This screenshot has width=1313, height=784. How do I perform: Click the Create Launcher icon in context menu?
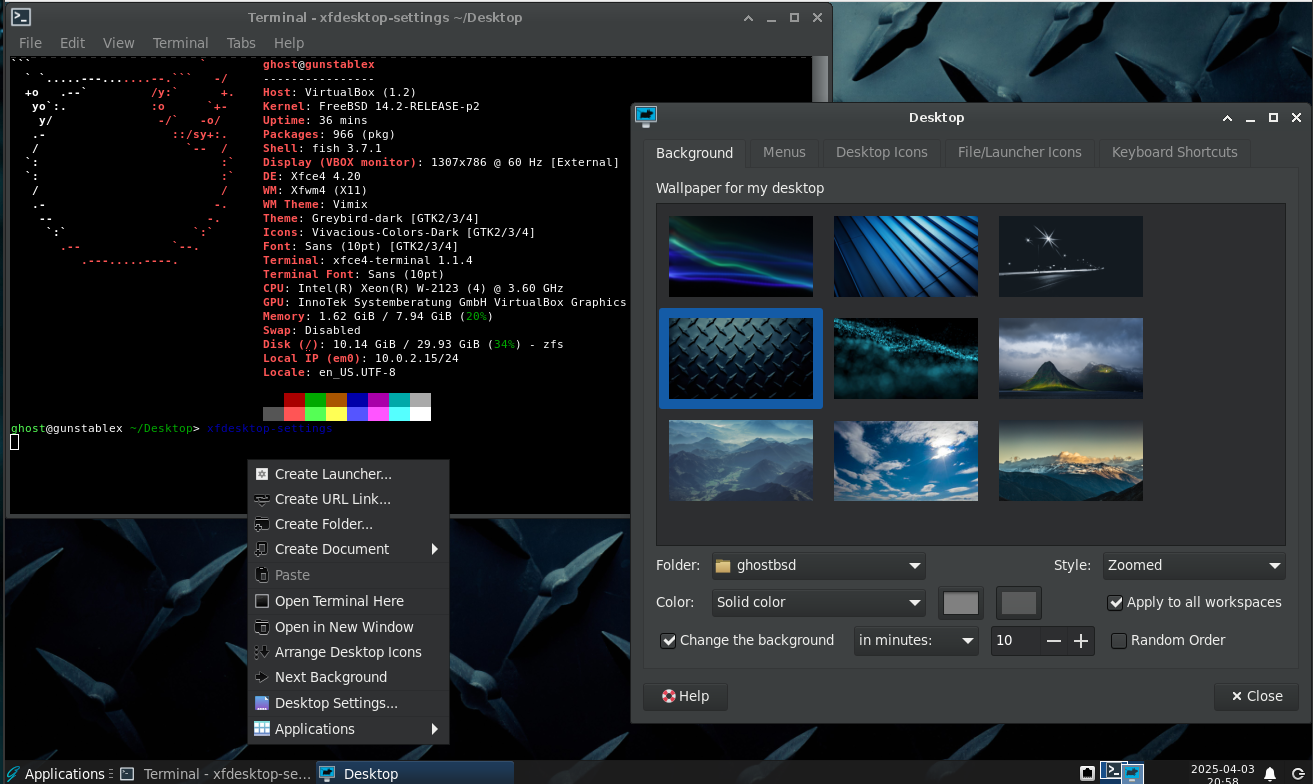pyautogui.click(x=262, y=474)
